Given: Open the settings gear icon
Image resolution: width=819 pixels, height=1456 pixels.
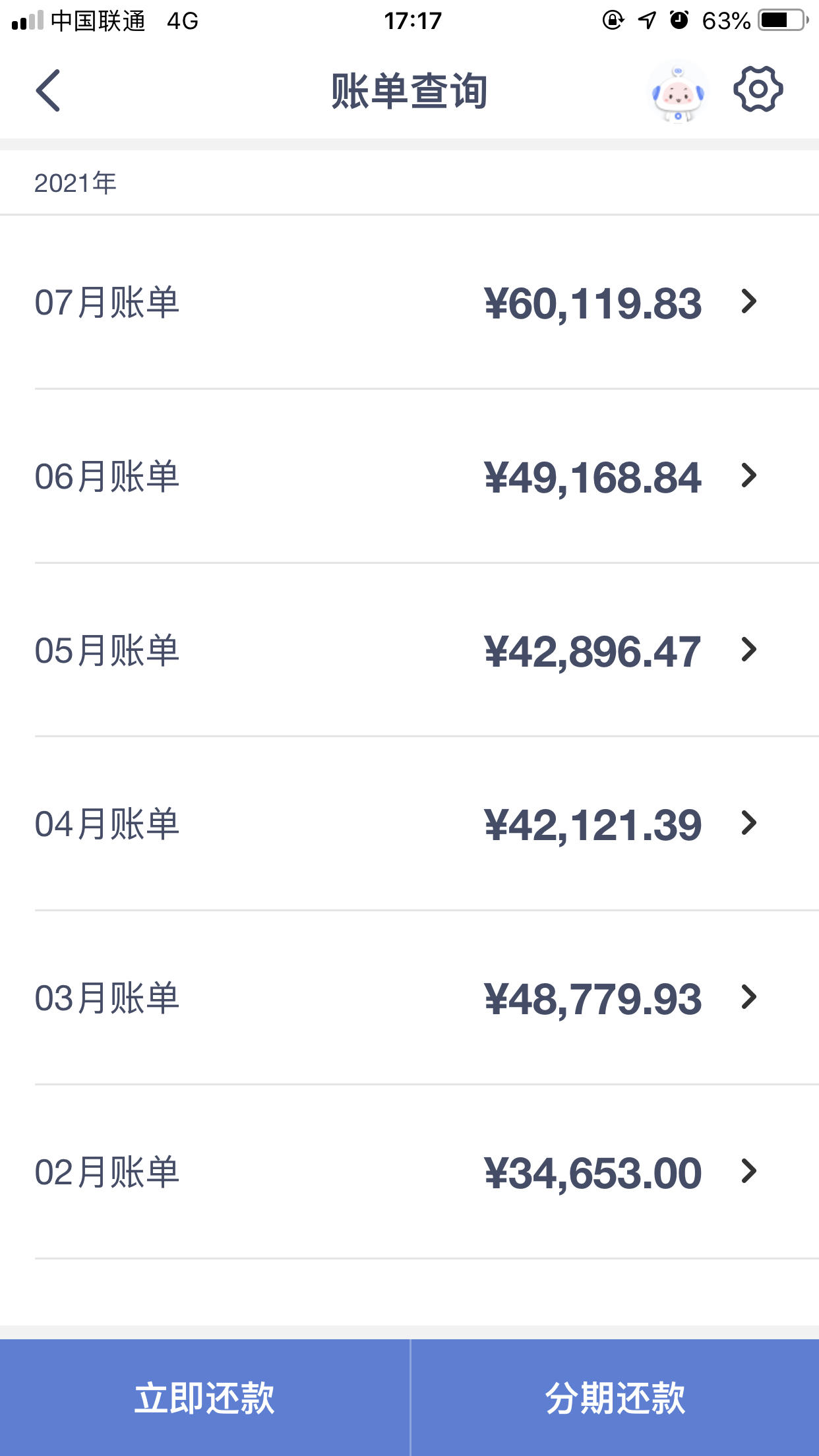Looking at the screenshot, I should [758, 89].
